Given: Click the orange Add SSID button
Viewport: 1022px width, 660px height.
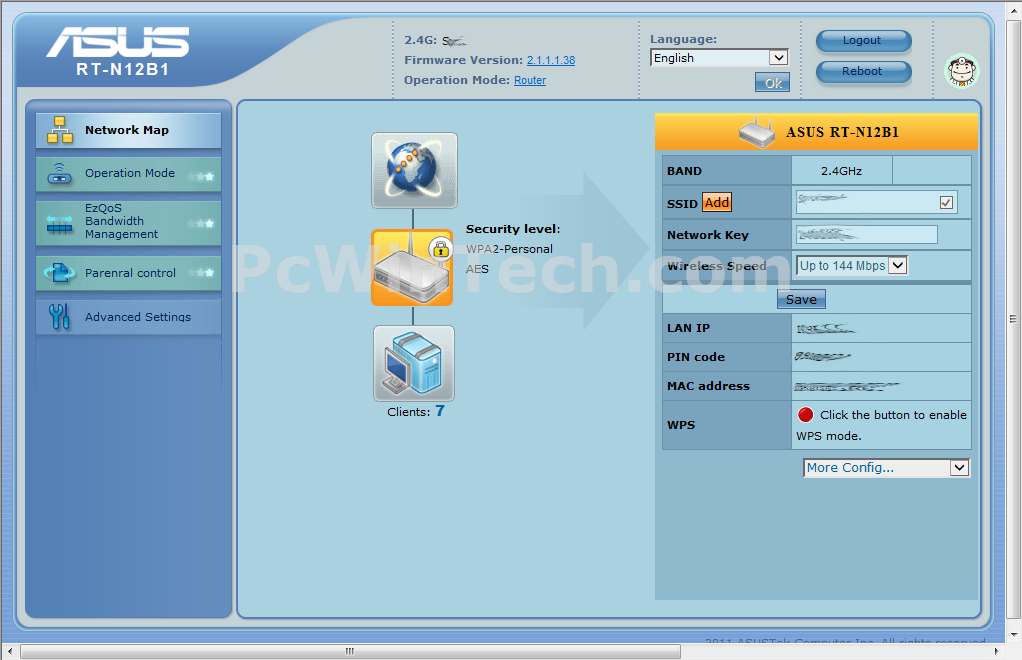Looking at the screenshot, I should tap(716, 203).
